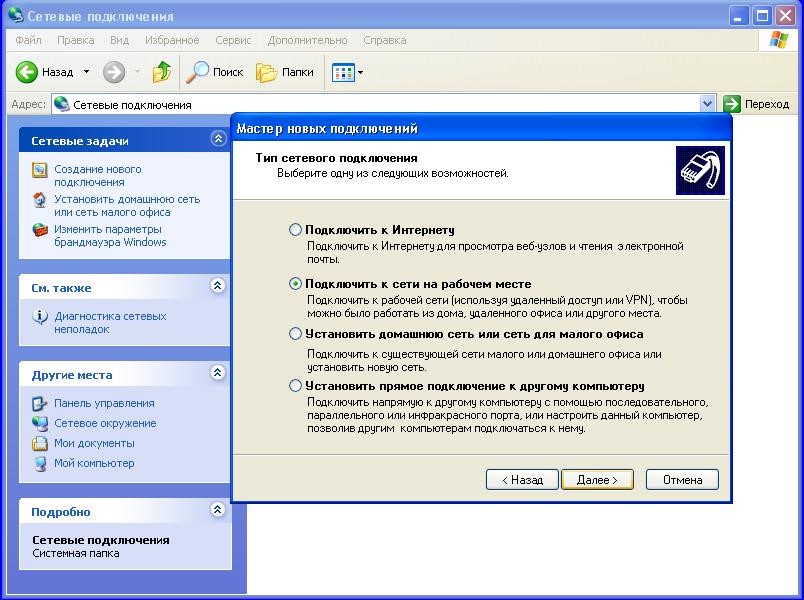Collapse the 'Подробно' panel

tap(218, 509)
